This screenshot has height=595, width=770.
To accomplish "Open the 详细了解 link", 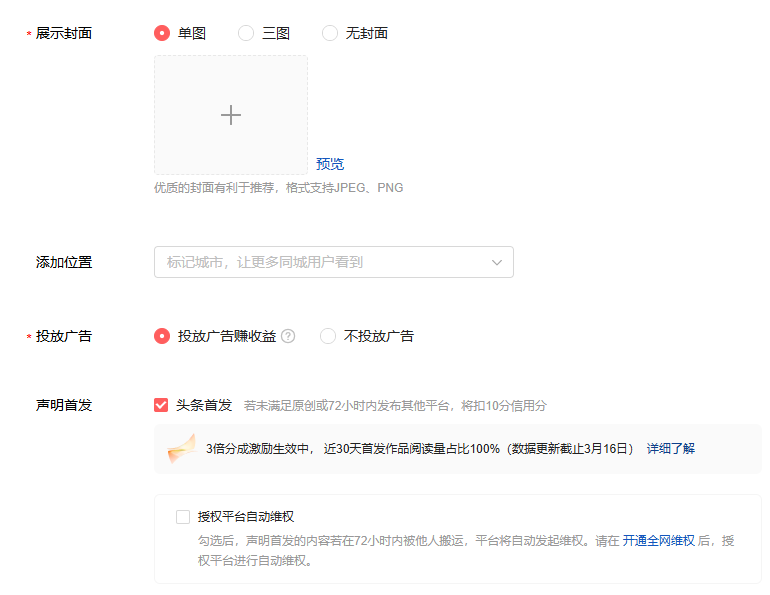I will (670, 449).
